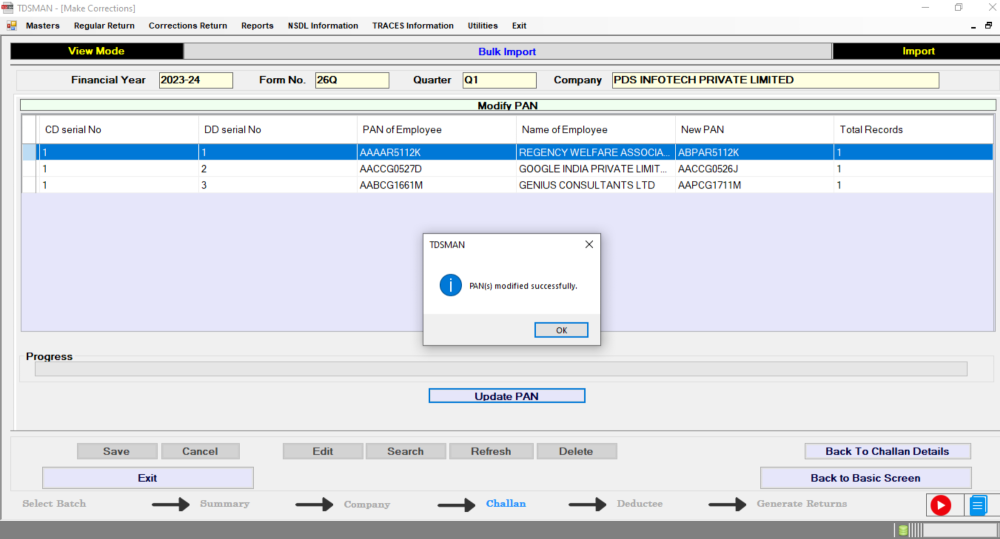Restore the inner MDI window
1000x539 pixels.
tap(988, 26)
